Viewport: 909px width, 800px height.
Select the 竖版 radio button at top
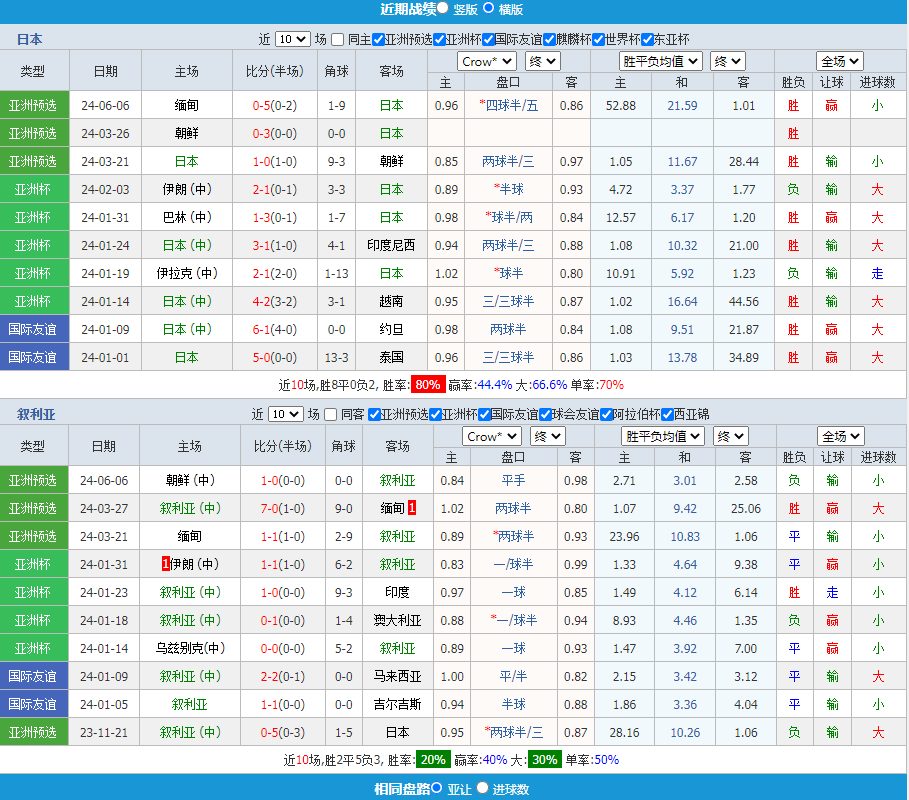(x=443, y=8)
